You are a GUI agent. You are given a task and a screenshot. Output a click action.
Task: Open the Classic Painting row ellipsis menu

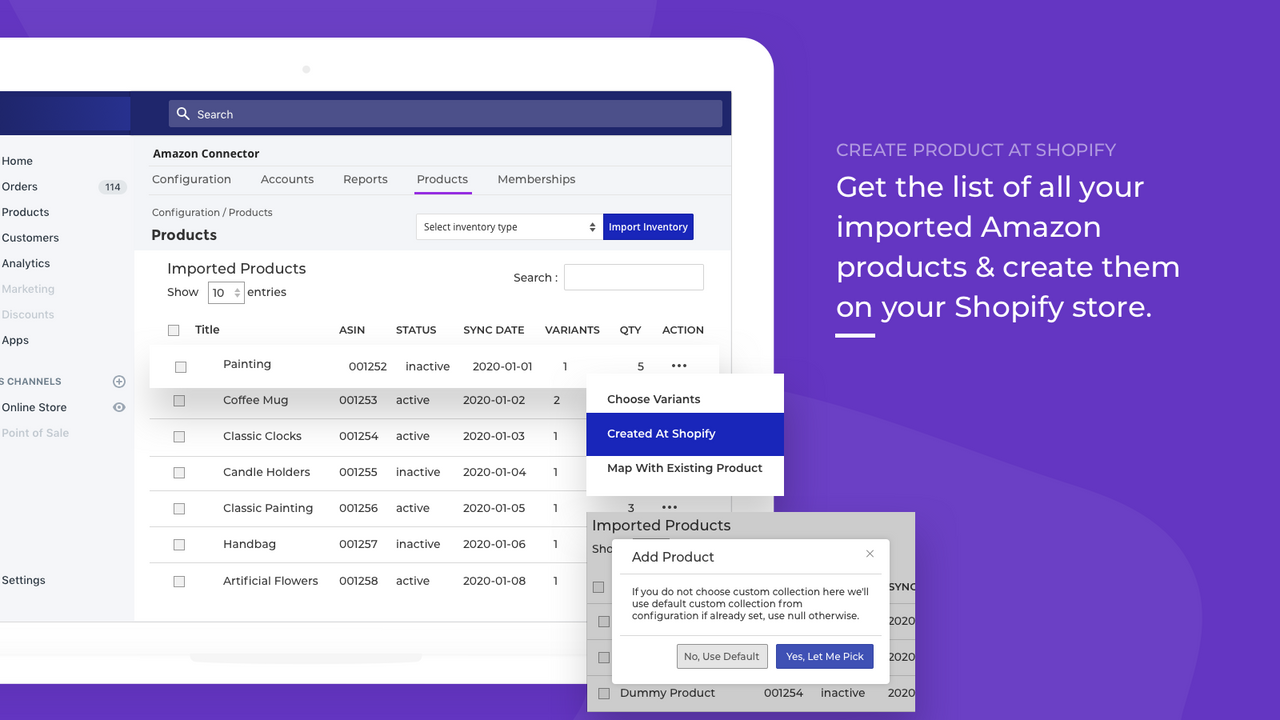tap(670, 508)
